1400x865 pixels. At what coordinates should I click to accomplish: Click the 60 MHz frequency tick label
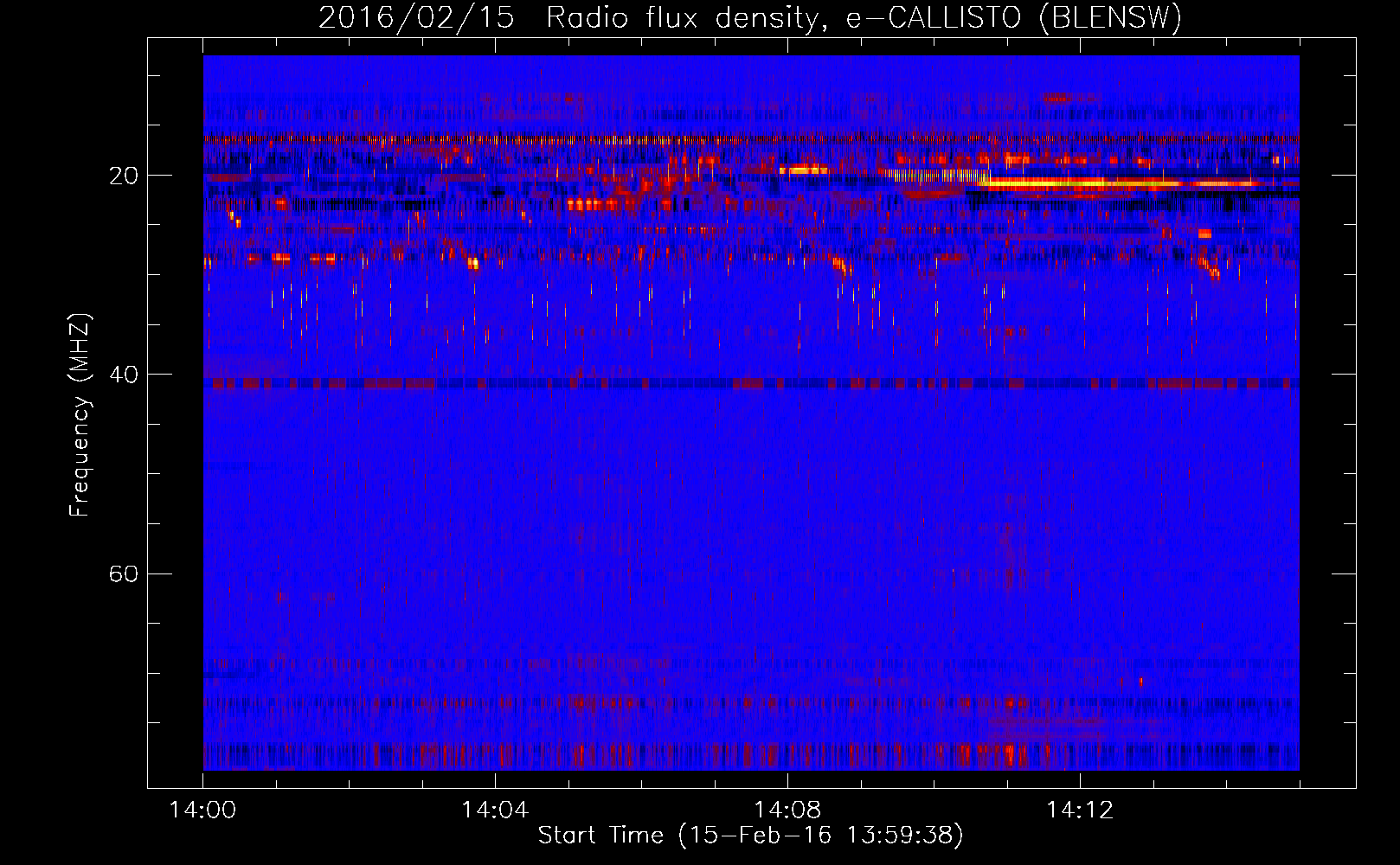coord(124,573)
